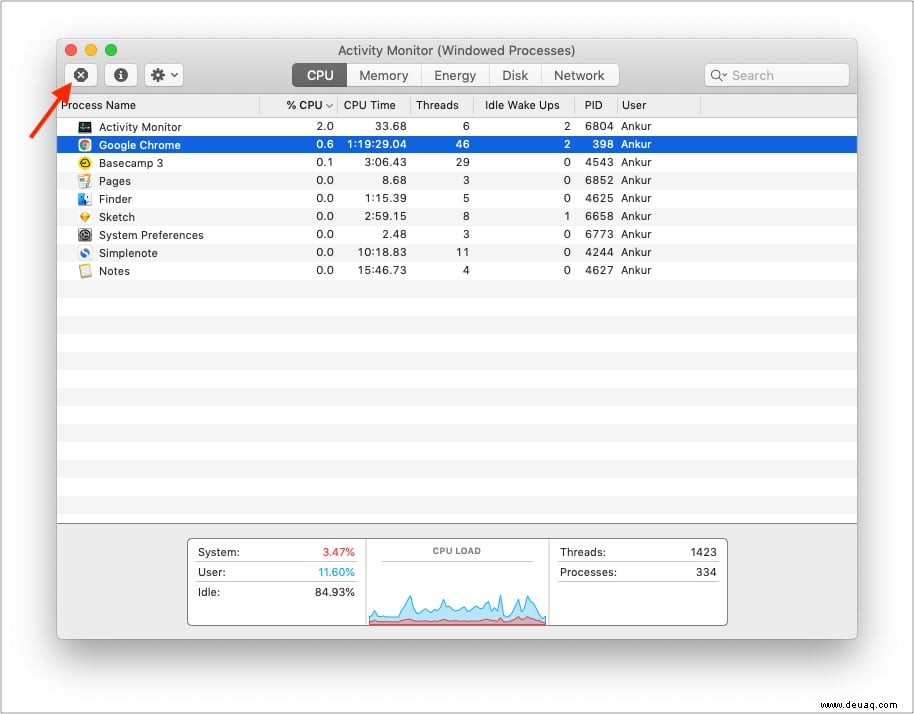
Task: Select the Basecamp 3 process name
Action: pos(131,163)
